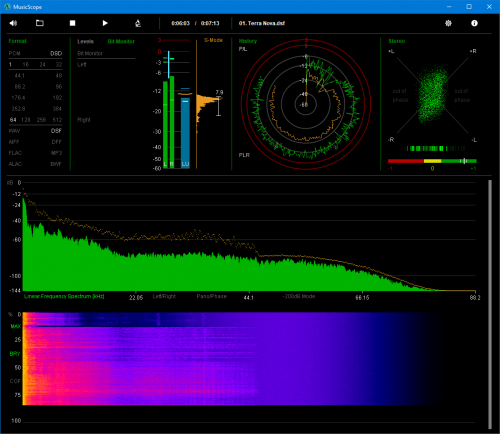Screen dimensions: 500x434
Task: Switch to the Levels tab
Action: (x=86, y=41)
